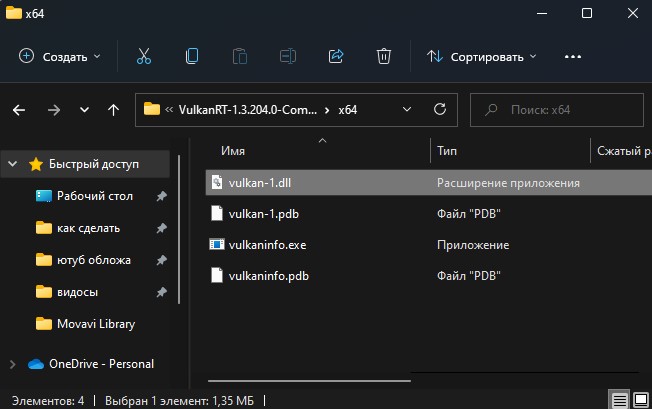Click Расширение приложения type cell
Image resolution: width=652 pixels, height=409 pixels.
508,183
